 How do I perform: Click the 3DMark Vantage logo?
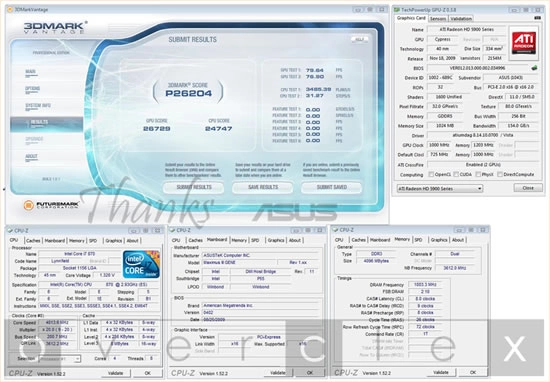point(55,27)
